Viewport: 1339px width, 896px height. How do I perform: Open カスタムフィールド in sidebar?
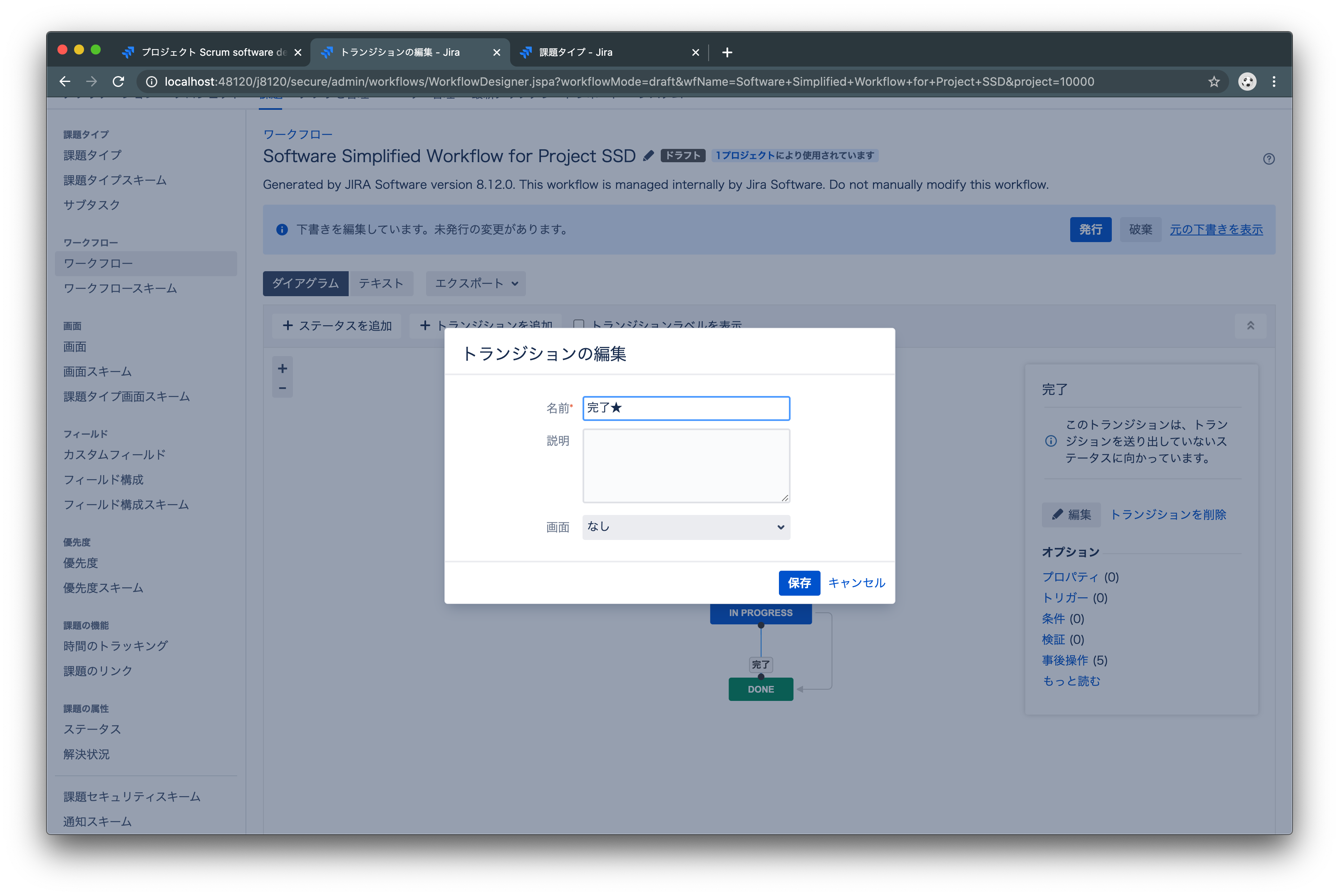coord(114,455)
